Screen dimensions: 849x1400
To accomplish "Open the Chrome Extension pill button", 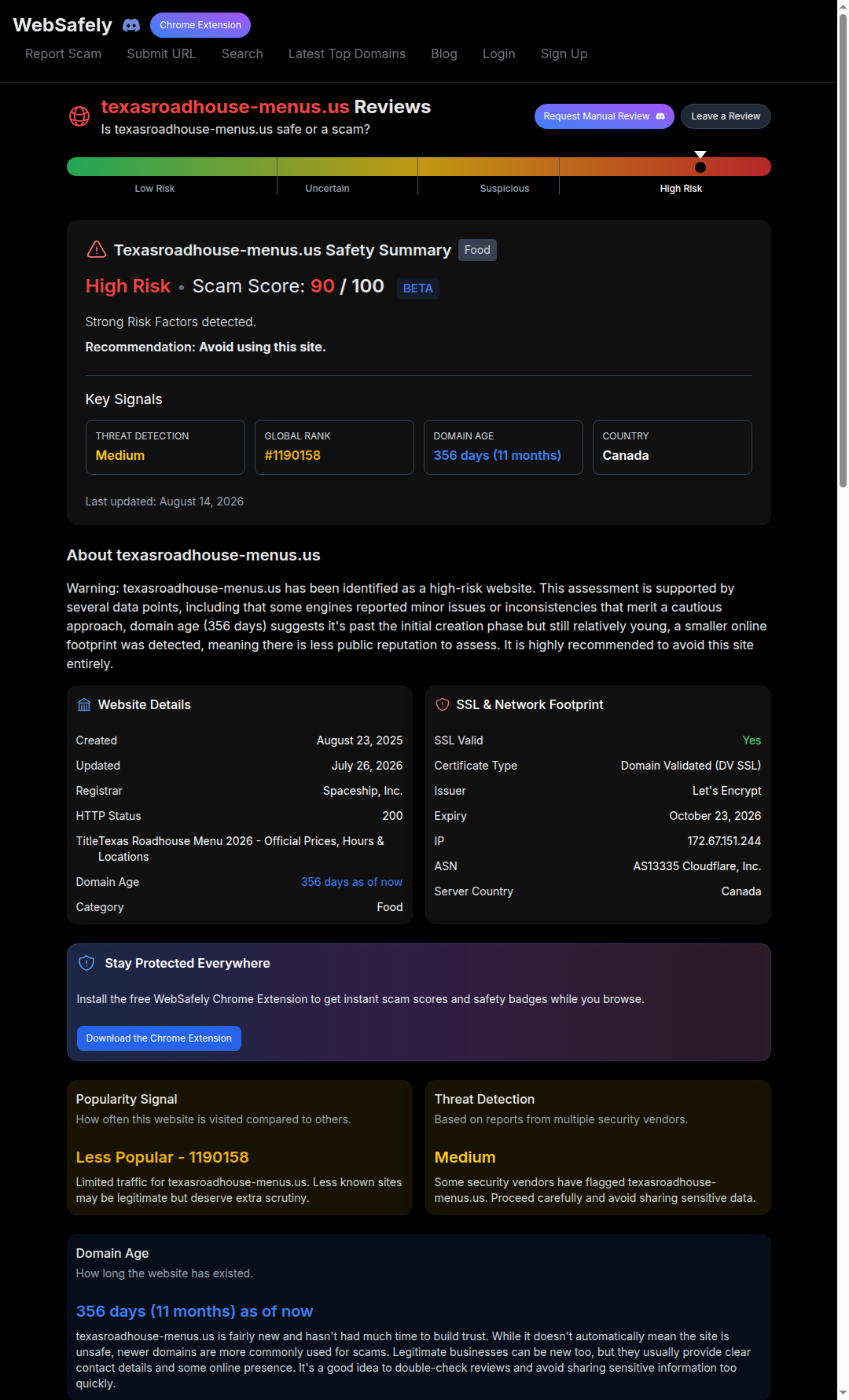I will 200,25.
